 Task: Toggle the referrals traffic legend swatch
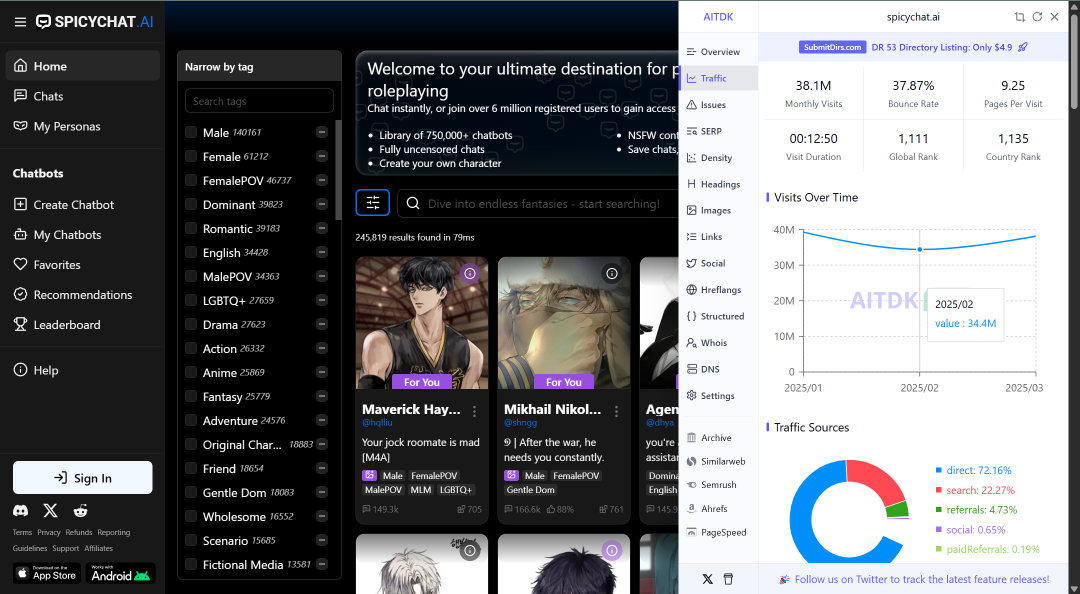pos(938,510)
